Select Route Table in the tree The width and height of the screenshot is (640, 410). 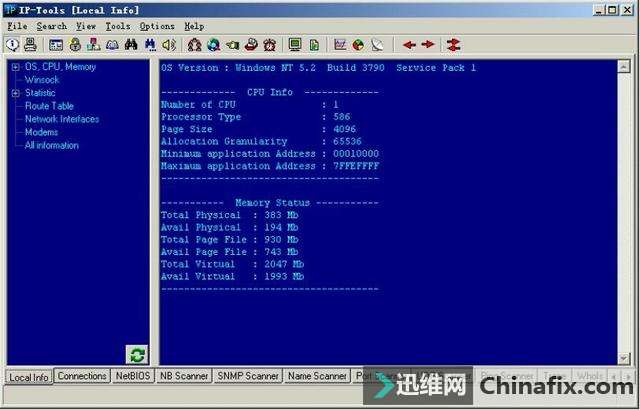click(x=49, y=106)
